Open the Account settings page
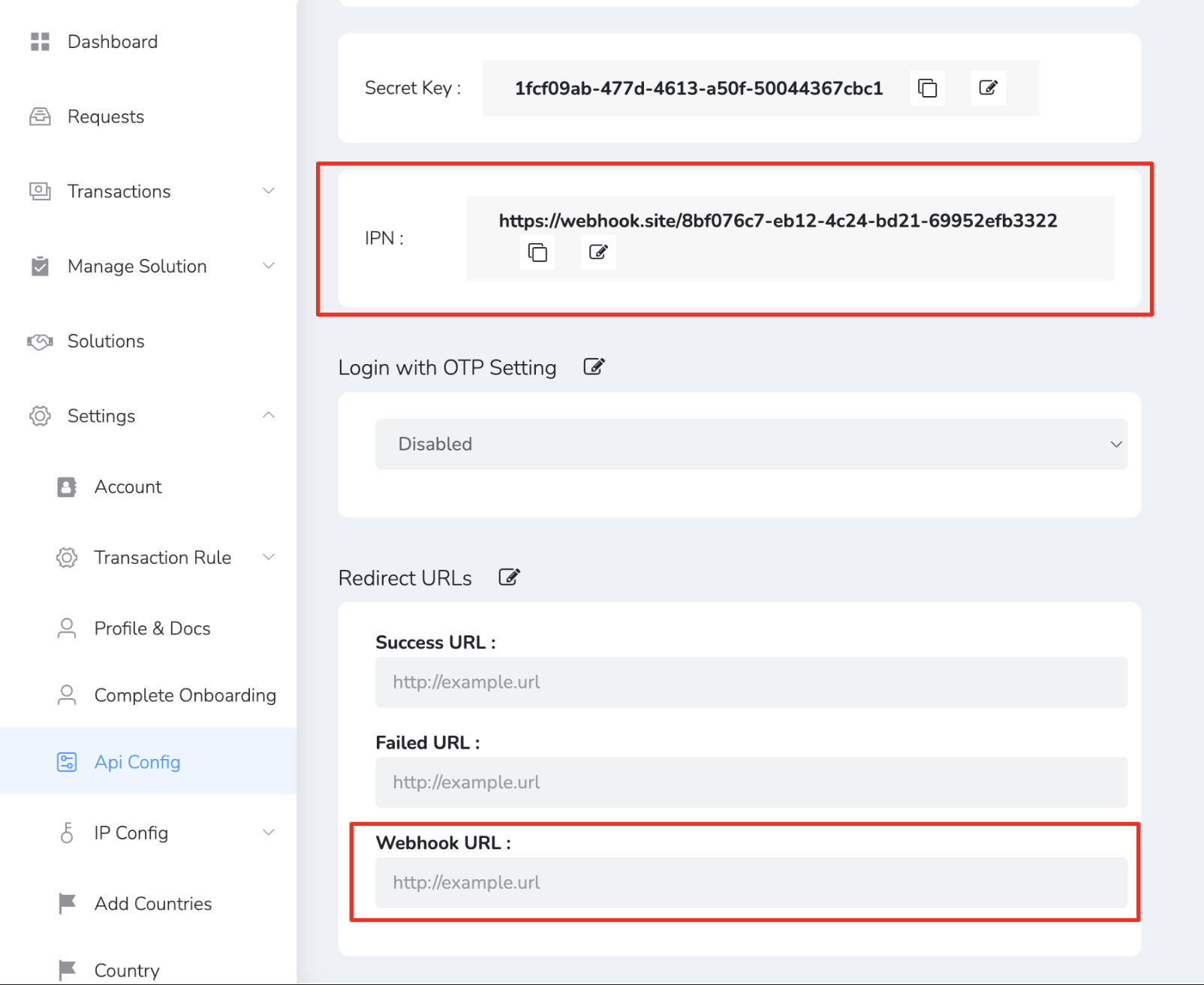Screen dimensions: 1204x985 click(x=128, y=486)
